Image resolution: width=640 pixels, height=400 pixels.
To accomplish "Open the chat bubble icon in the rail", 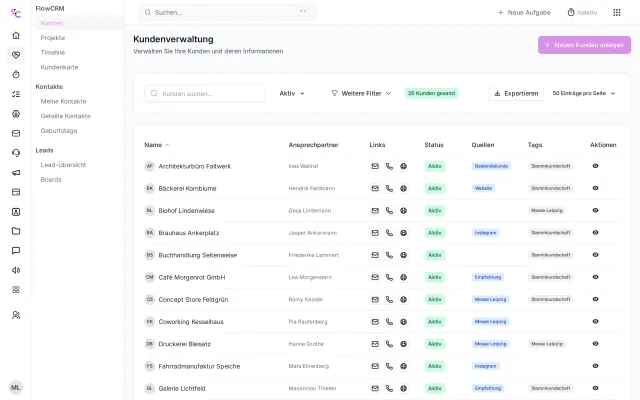I will pos(16,251).
